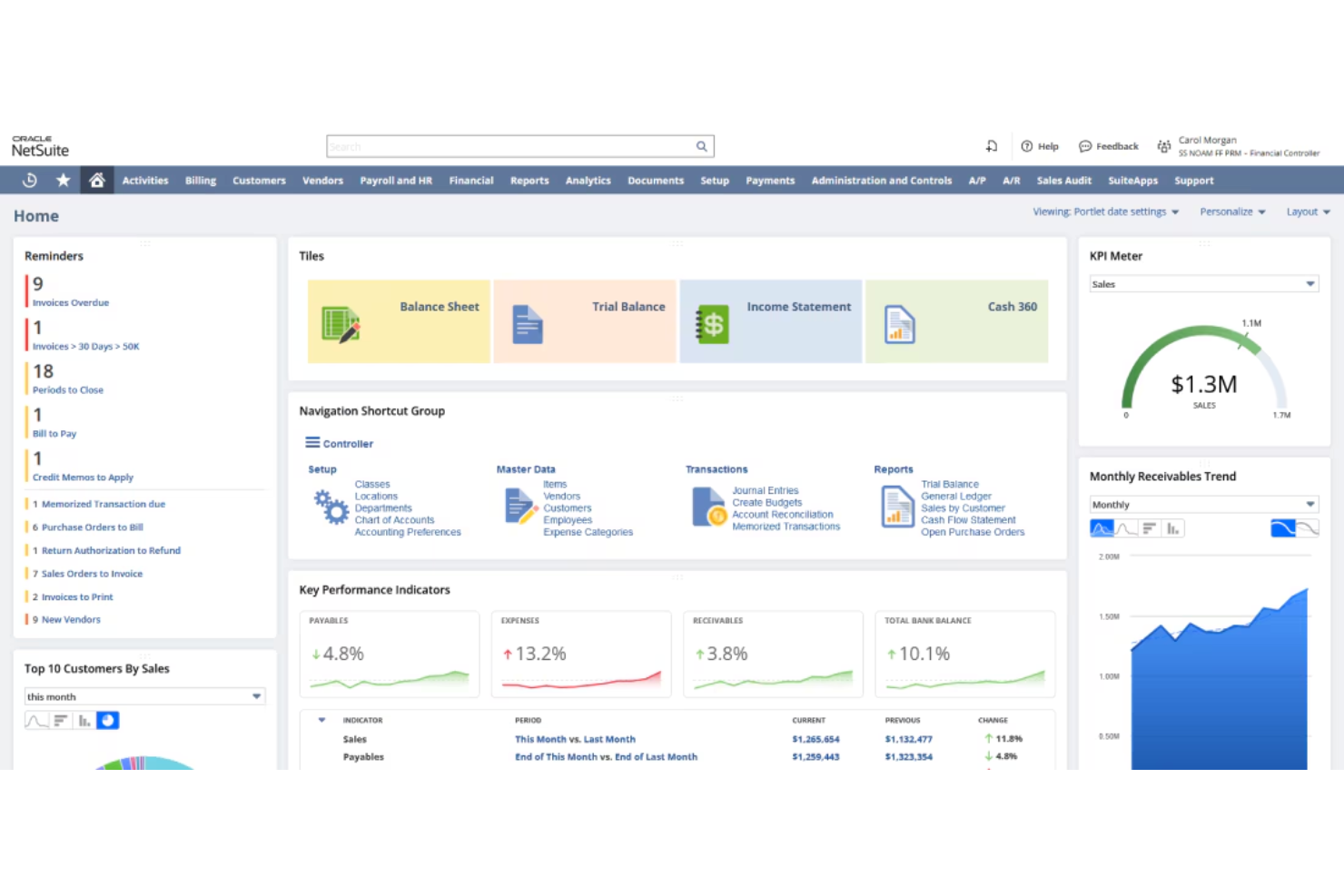Switch to the Analytics tab

coord(588,180)
